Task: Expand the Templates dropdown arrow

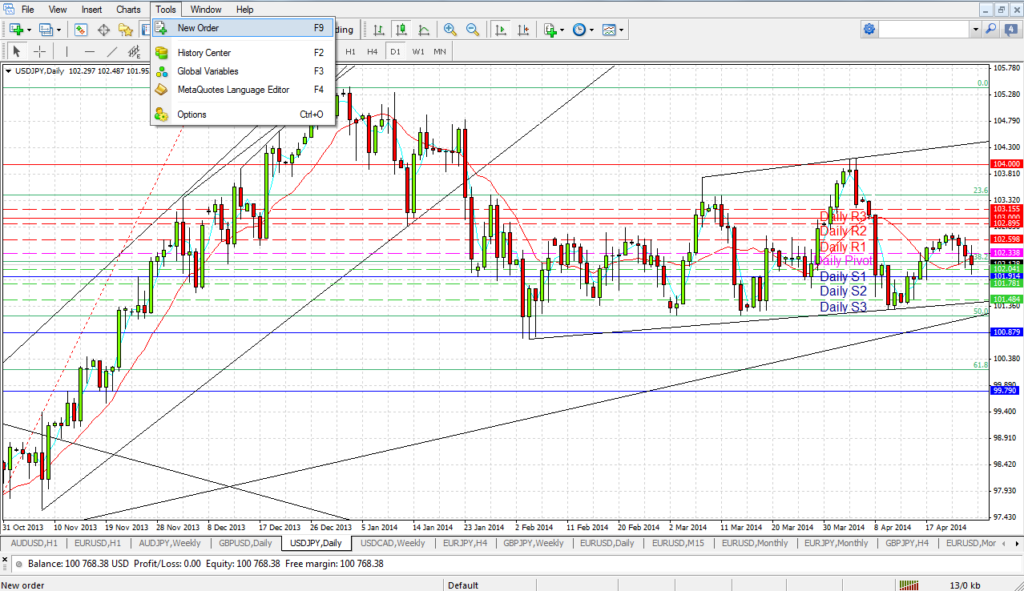Action: pos(621,29)
